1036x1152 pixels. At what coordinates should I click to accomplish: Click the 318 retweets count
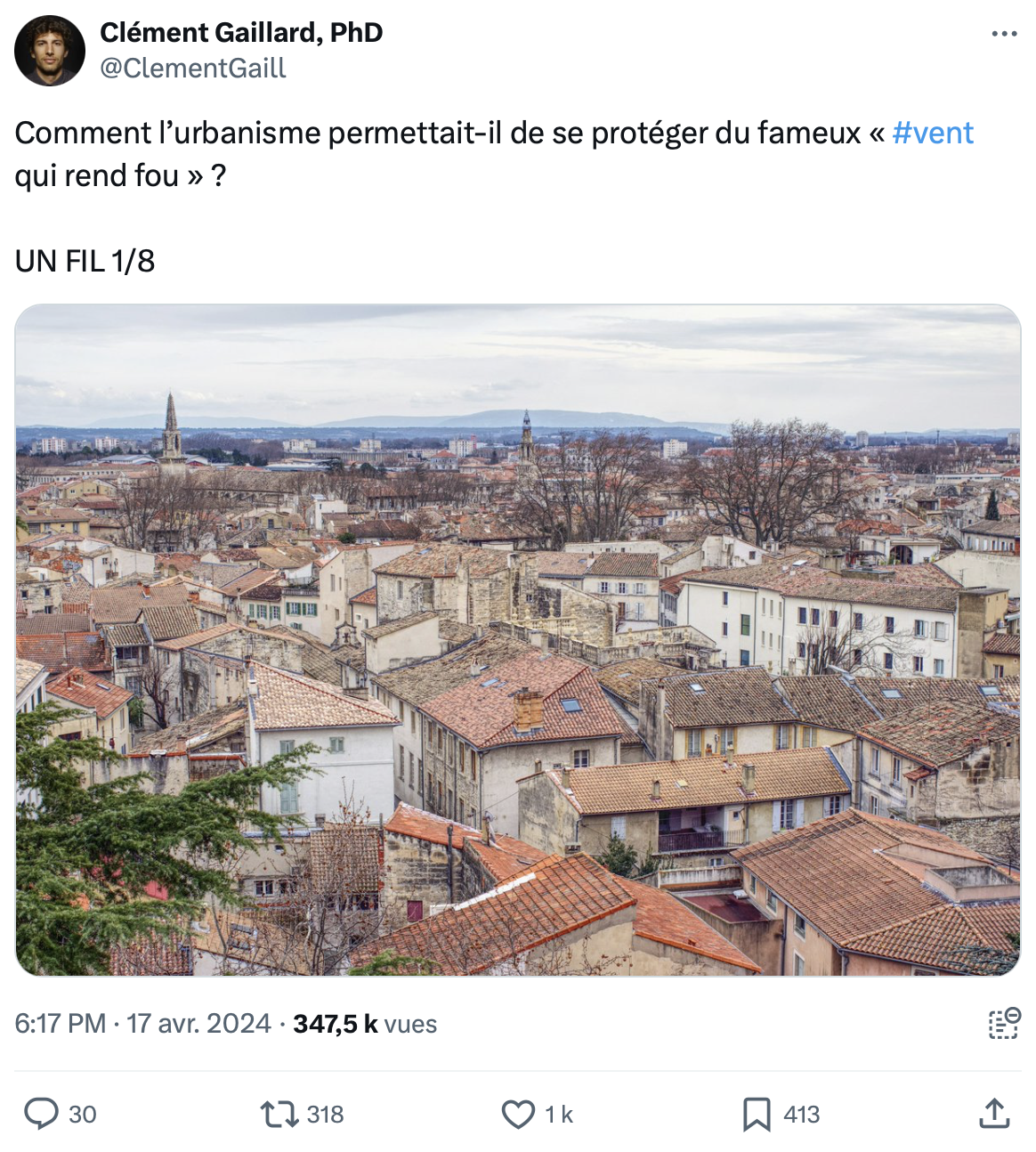(325, 1115)
